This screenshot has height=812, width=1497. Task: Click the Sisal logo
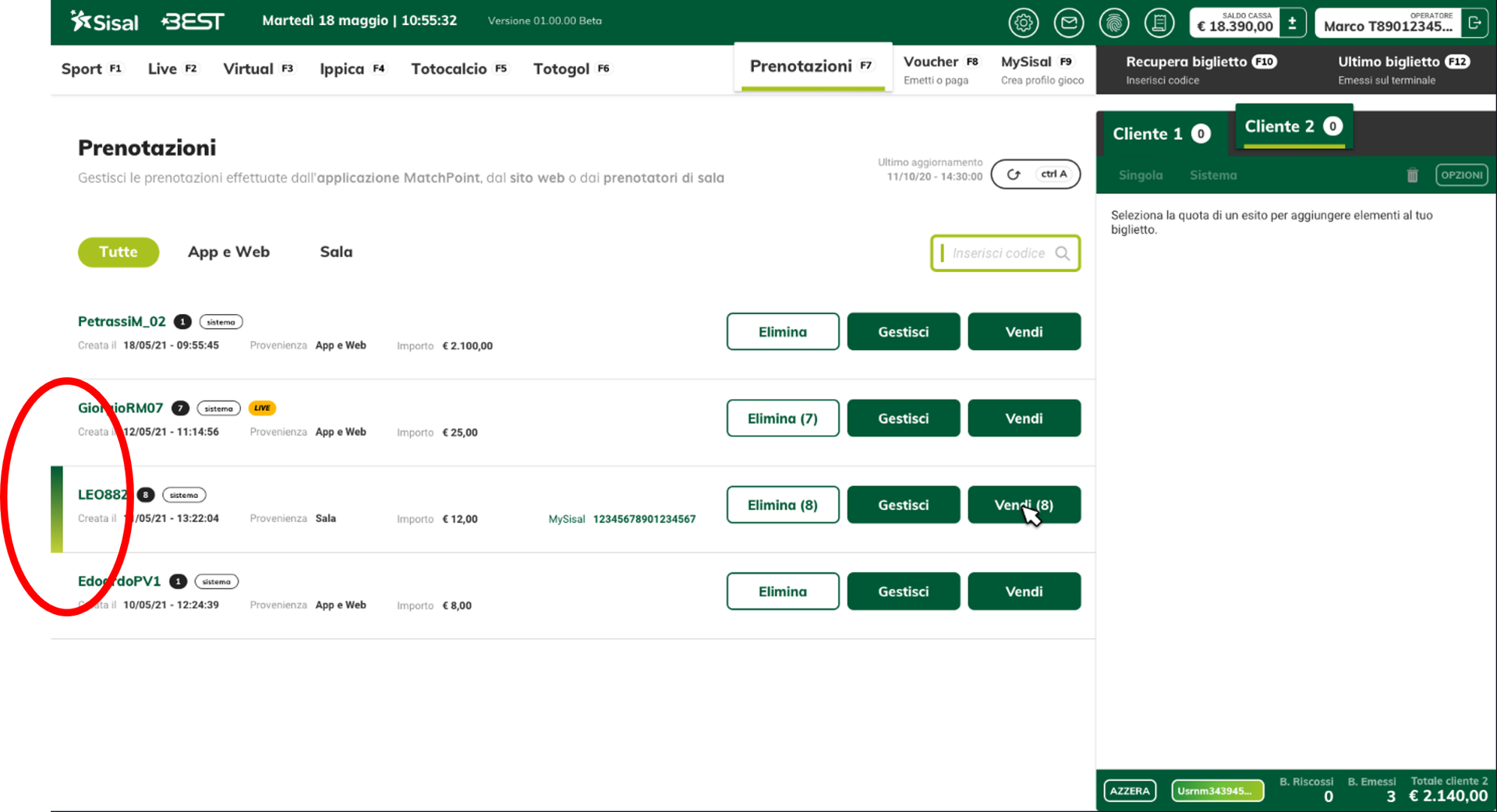pyautogui.click(x=104, y=22)
